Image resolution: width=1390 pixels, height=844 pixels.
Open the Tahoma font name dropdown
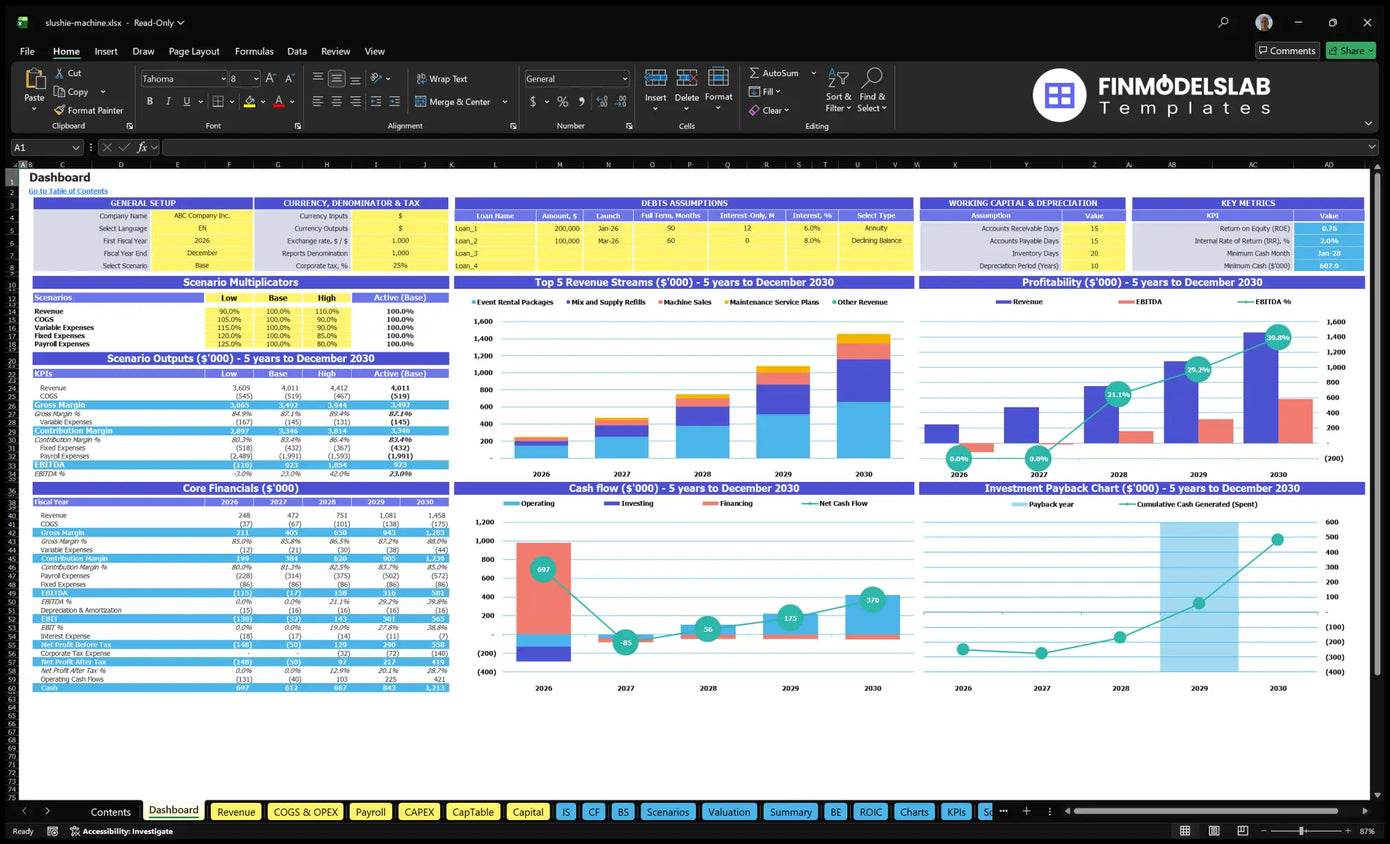222,78
